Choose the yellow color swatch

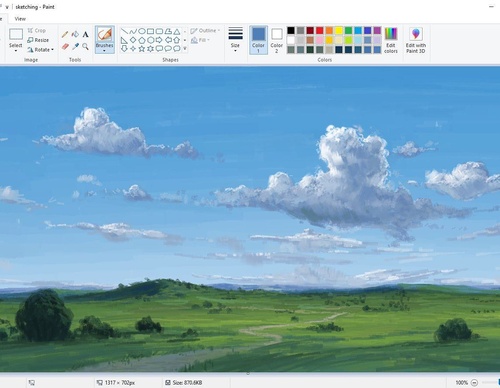pyautogui.click(x=339, y=31)
